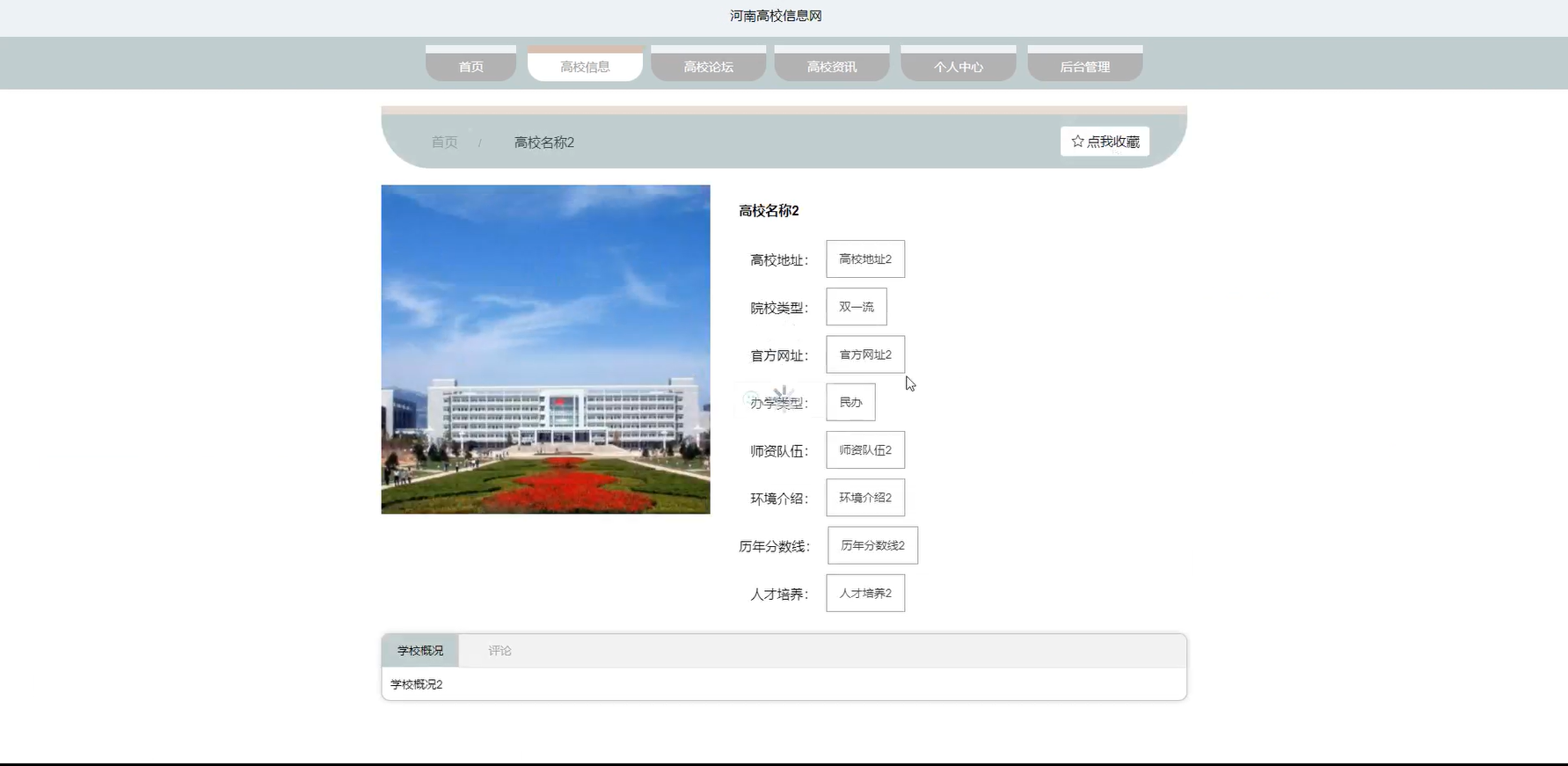Click the 高校名称2 breadcrumb text
The height and width of the screenshot is (766, 1568).
544,142
